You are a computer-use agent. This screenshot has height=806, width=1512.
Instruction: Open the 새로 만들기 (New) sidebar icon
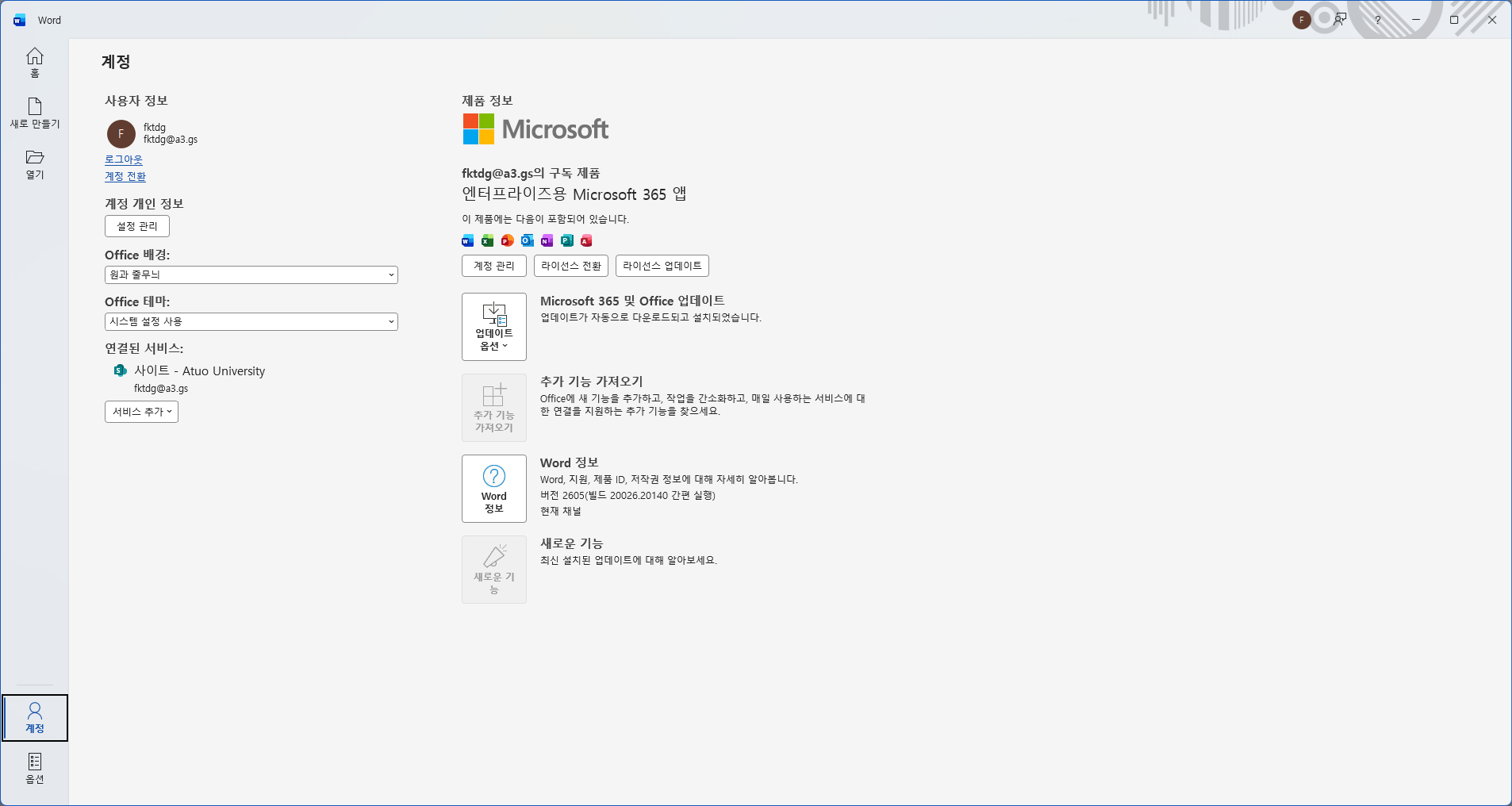coord(34,113)
